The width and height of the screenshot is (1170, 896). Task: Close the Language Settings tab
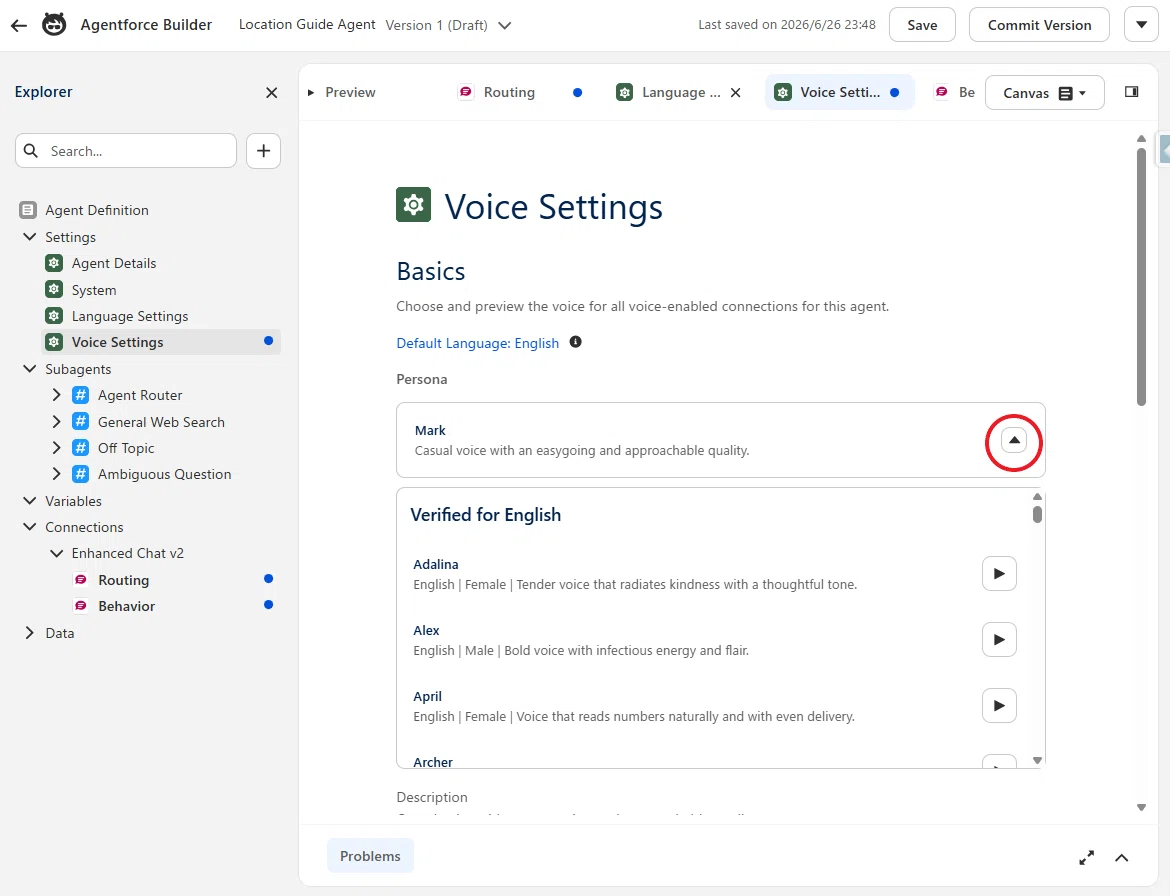tap(736, 93)
